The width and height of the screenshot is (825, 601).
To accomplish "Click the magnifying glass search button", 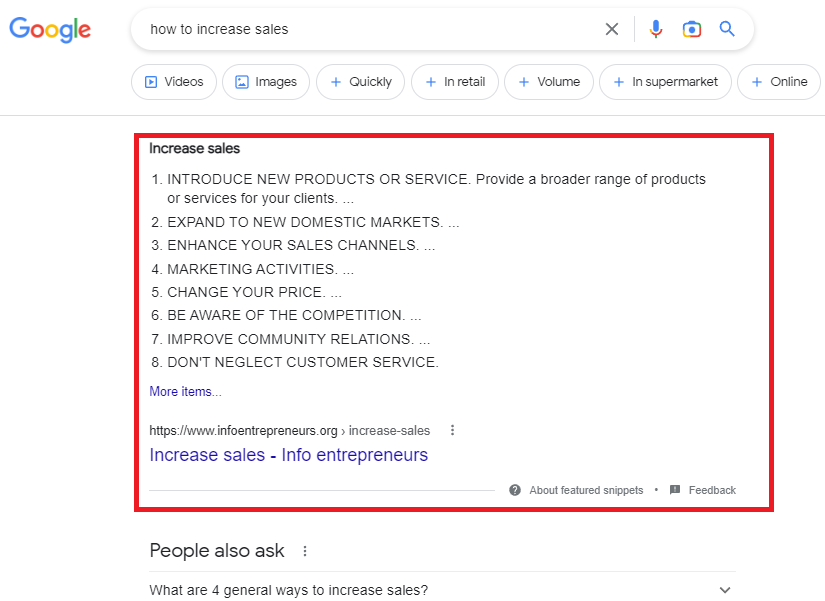I will [727, 29].
